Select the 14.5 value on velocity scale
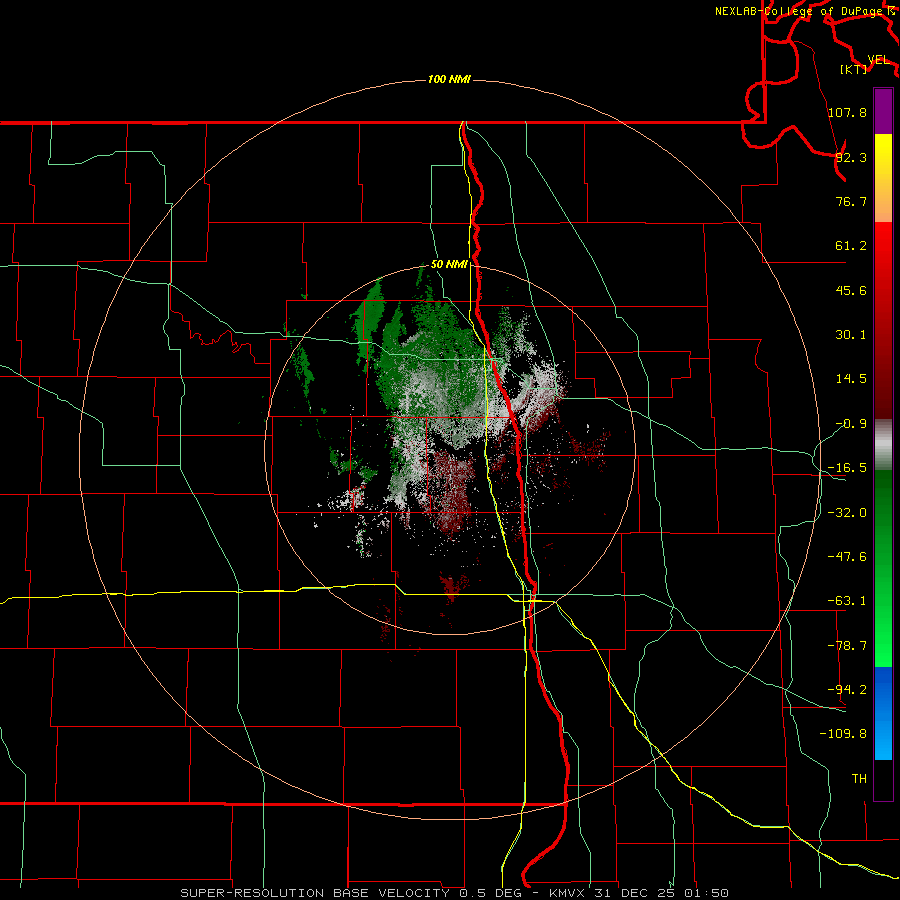Image resolution: width=900 pixels, height=900 pixels. pos(851,379)
